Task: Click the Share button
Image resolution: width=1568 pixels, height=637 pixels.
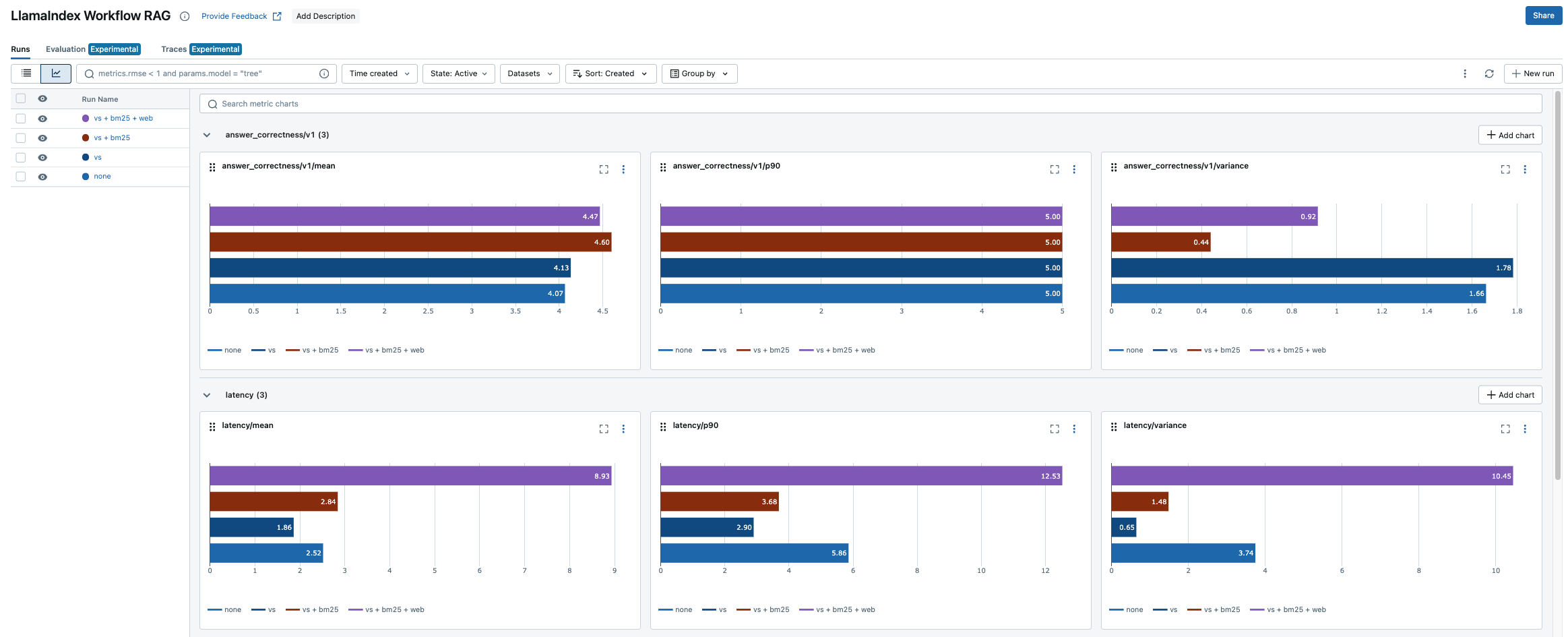Action: click(x=1543, y=16)
